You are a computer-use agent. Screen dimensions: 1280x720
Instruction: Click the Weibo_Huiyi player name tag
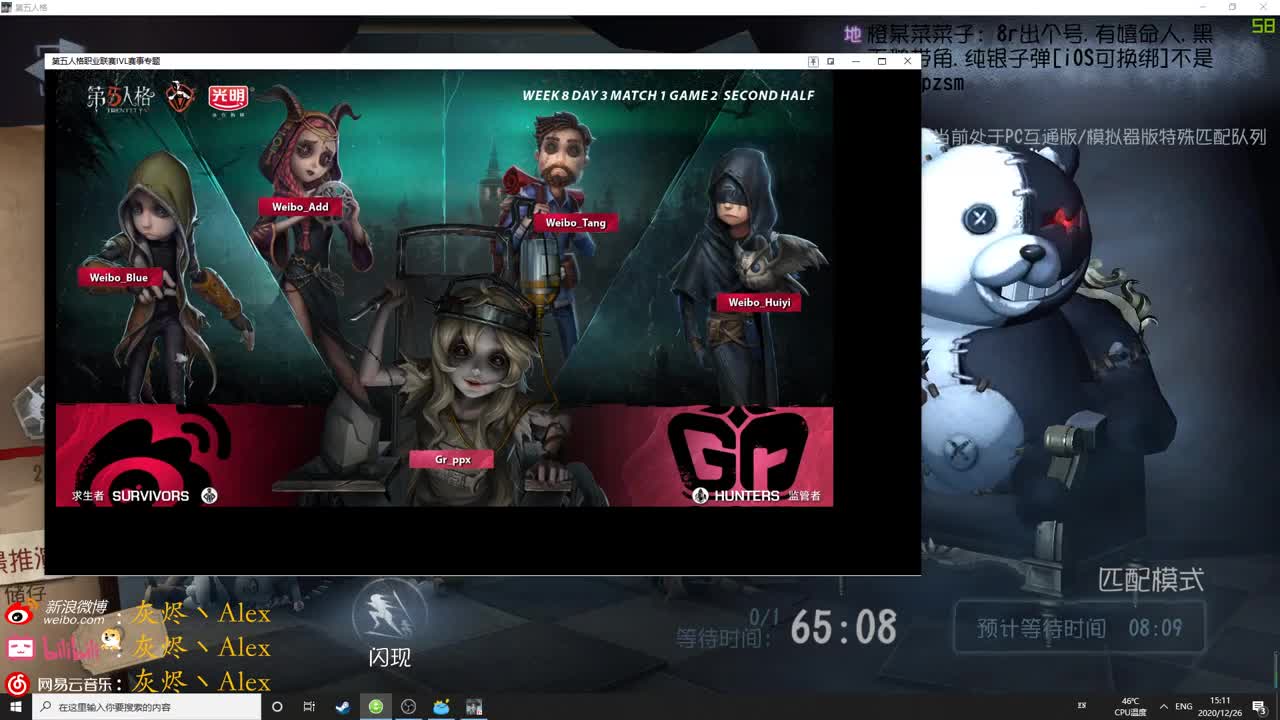[759, 302]
